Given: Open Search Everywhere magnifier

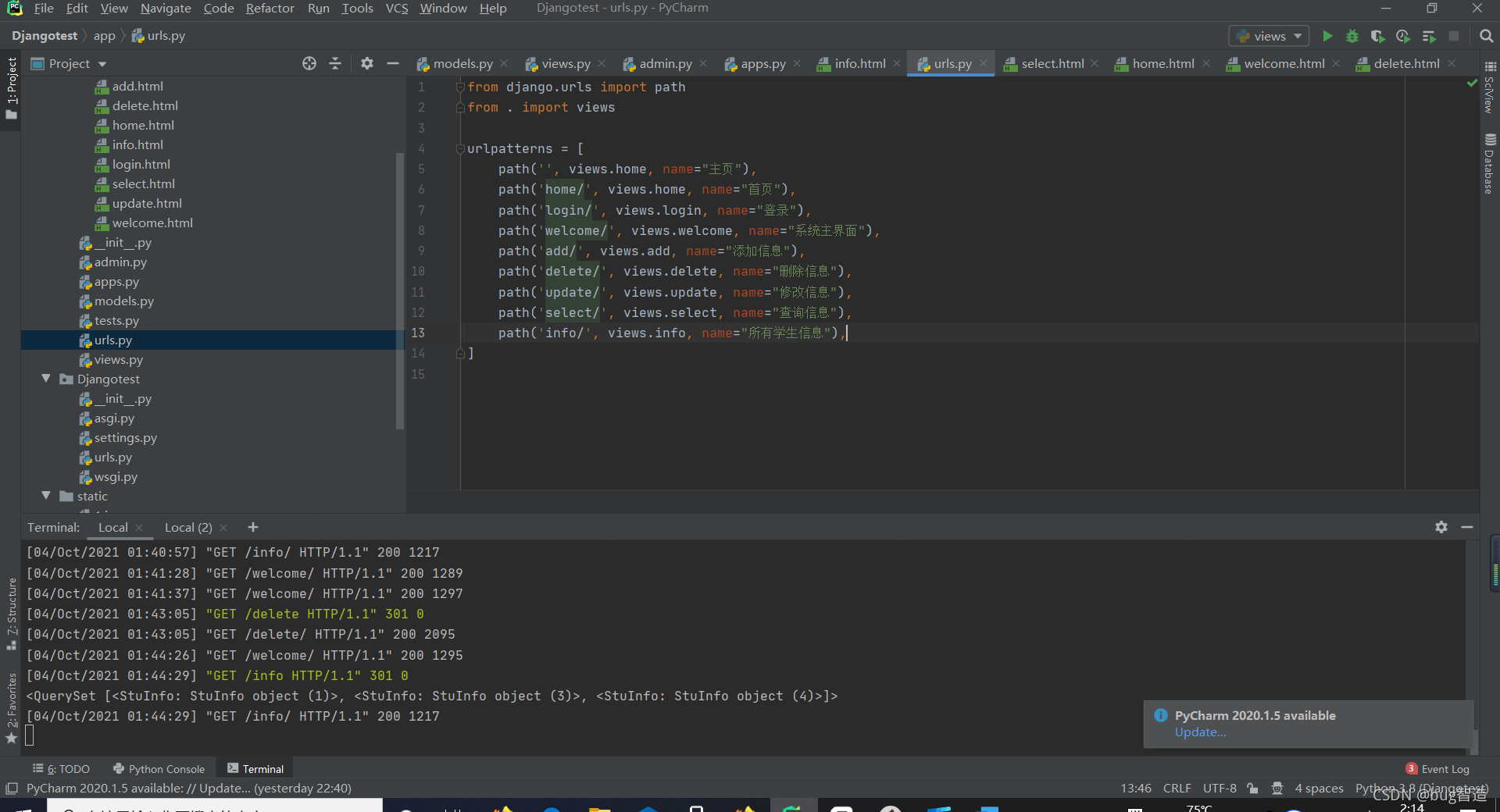Looking at the screenshot, I should (1486, 36).
